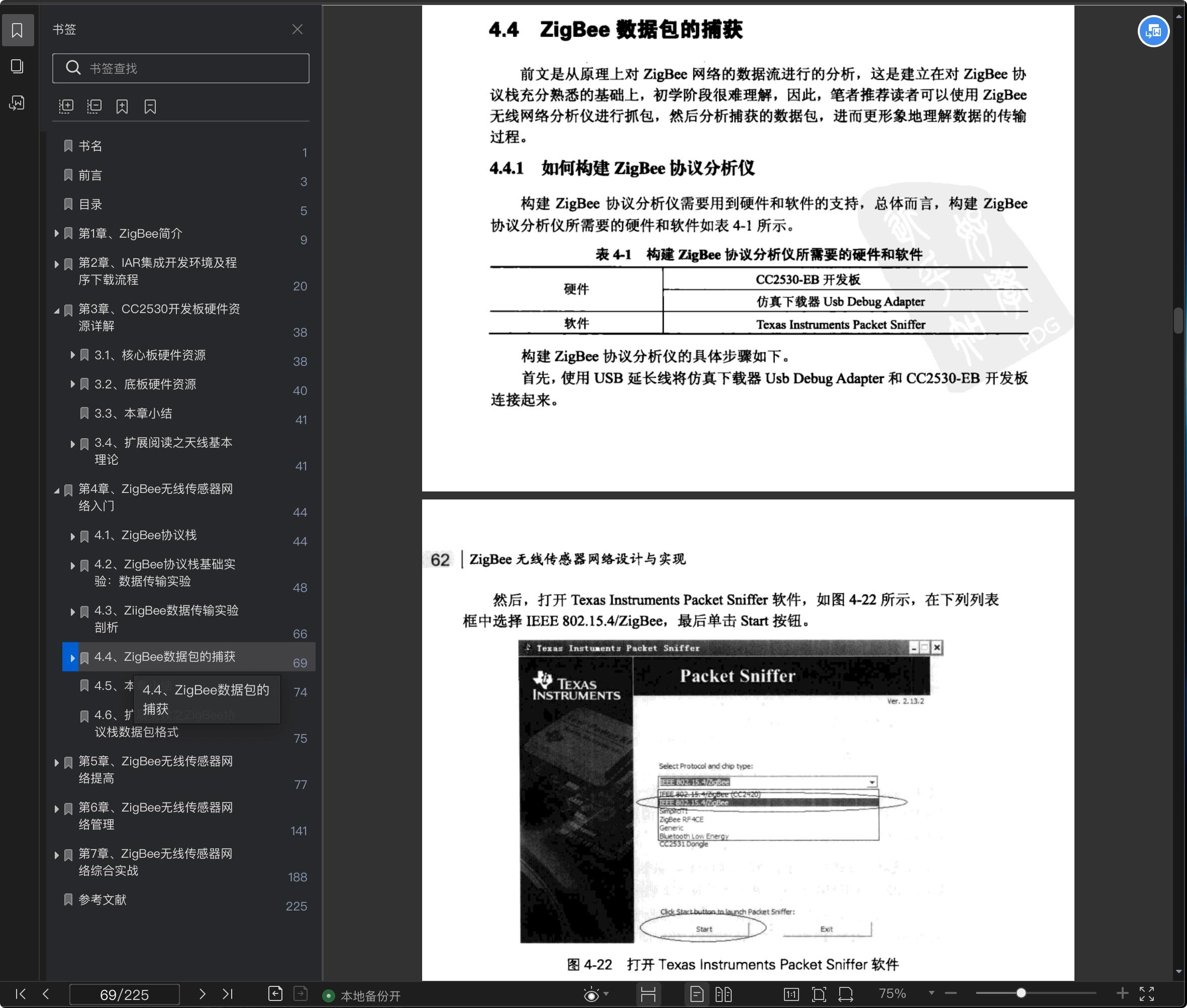Screen dimensions: 1187x1008
Task: Open the page thumbnails panel icon
Action: coord(17,66)
